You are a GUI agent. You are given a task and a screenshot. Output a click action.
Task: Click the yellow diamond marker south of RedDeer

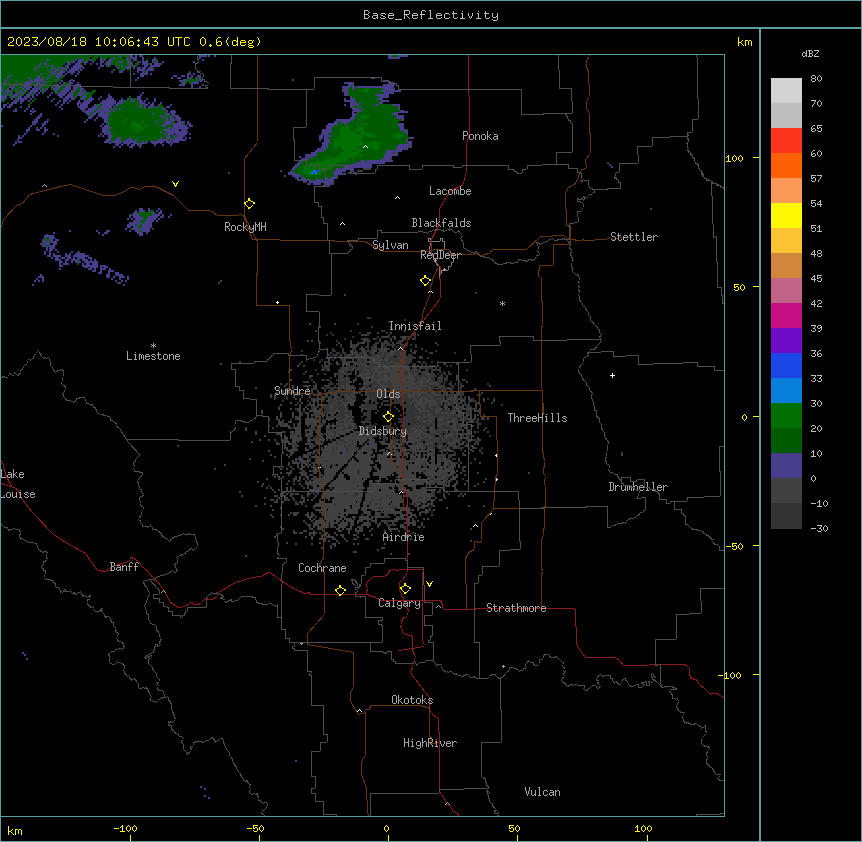coord(425,281)
